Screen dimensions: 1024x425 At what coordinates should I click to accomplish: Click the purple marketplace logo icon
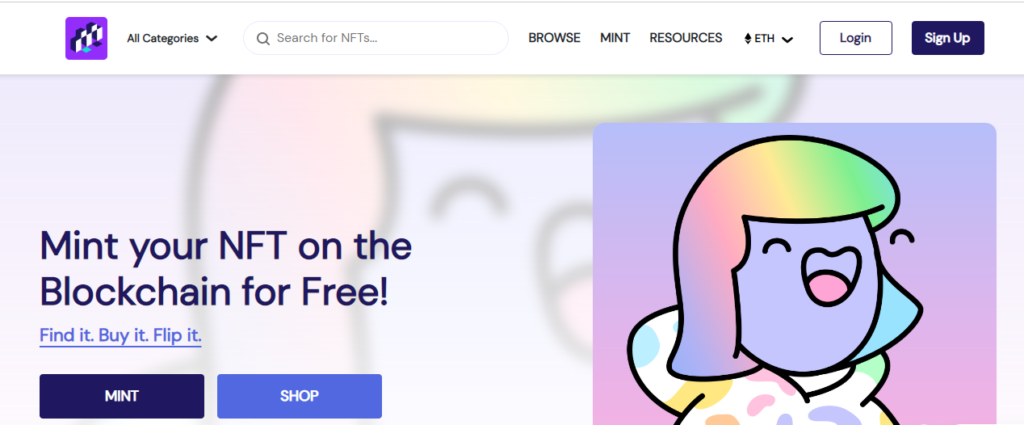pos(86,38)
